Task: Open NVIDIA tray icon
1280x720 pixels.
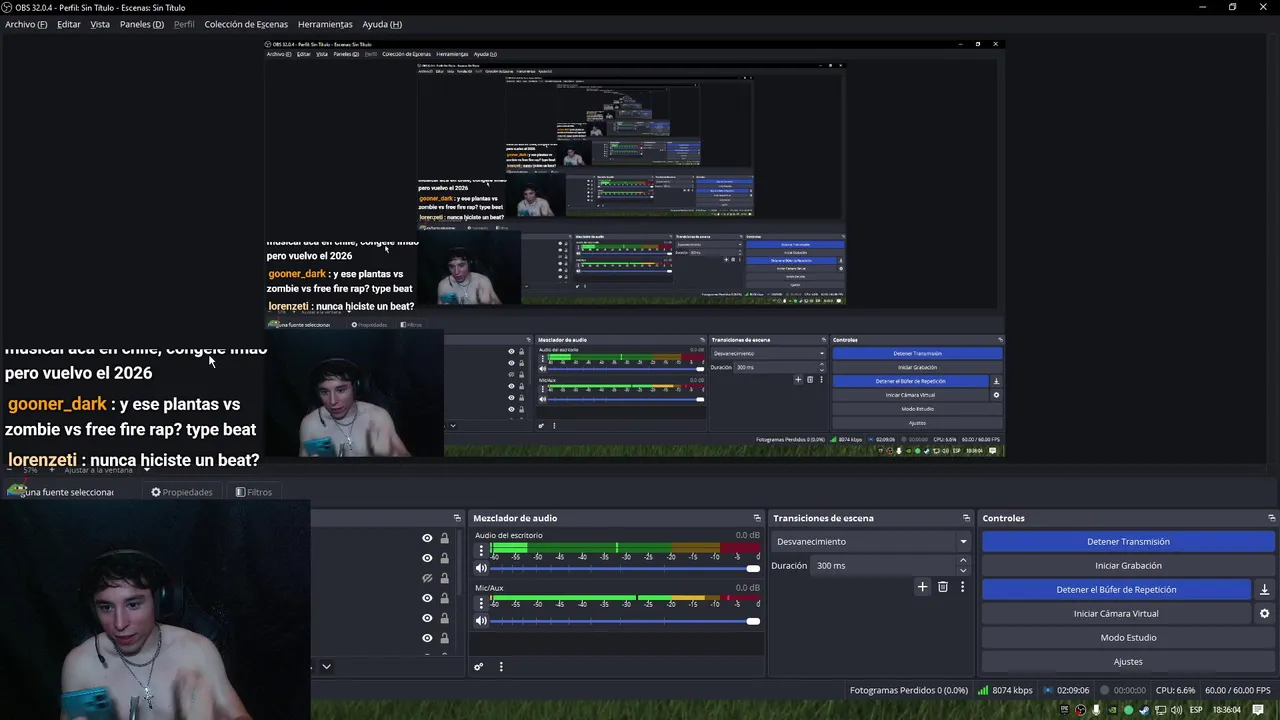Action: [1112, 710]
